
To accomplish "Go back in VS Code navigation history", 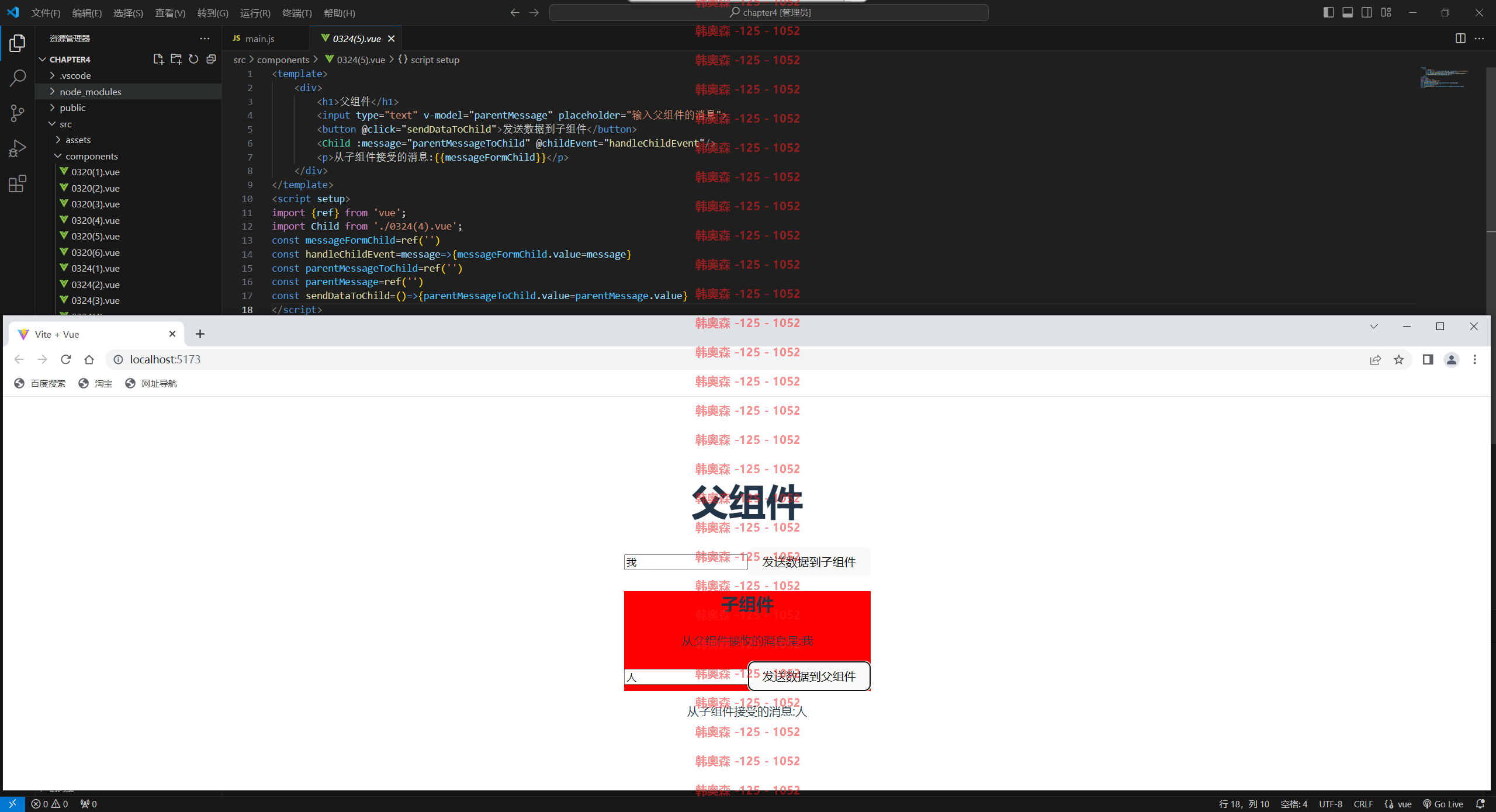I will 515,12.
